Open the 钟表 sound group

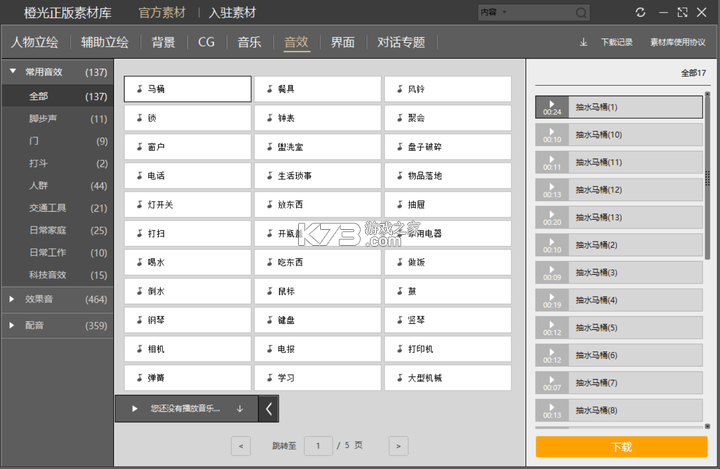point(318,118)
